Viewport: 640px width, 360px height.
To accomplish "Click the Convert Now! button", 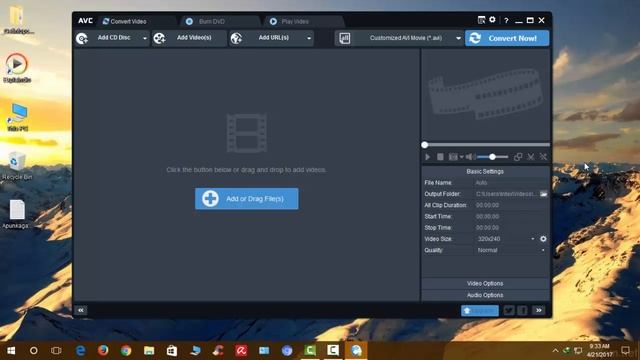I will (507, 38).
